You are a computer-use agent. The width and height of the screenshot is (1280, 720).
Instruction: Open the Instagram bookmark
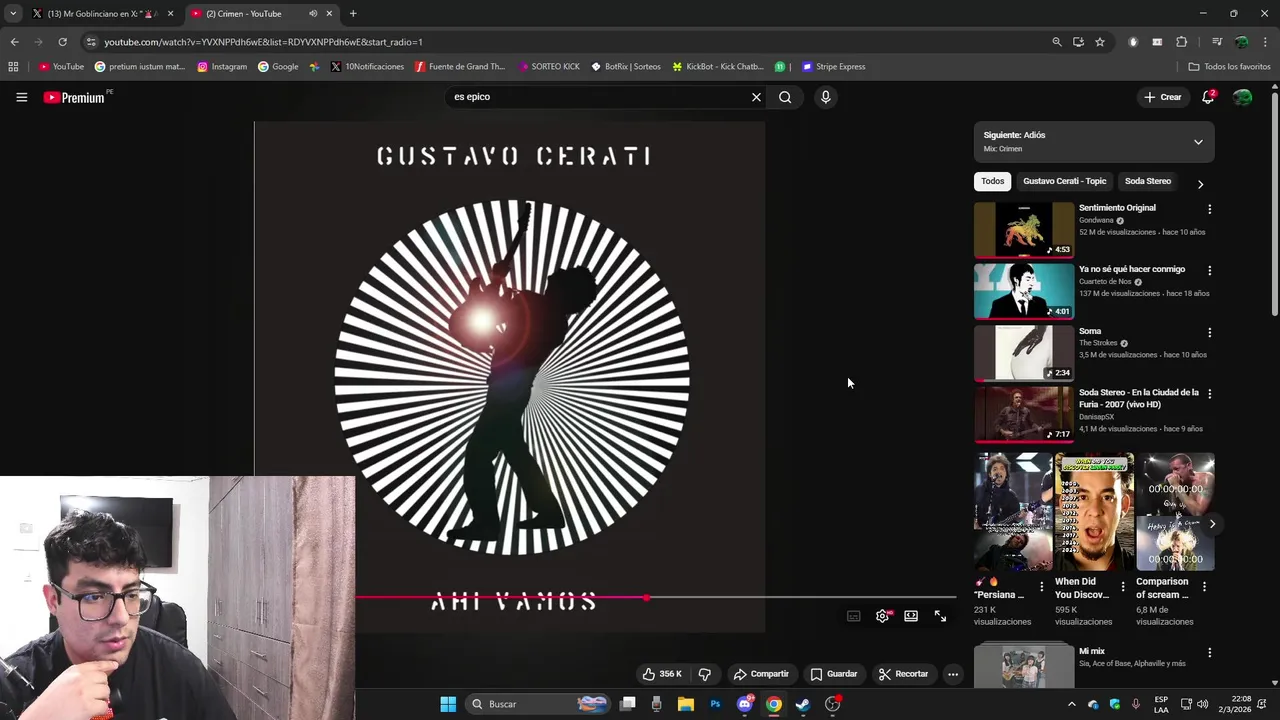[222, 67]
